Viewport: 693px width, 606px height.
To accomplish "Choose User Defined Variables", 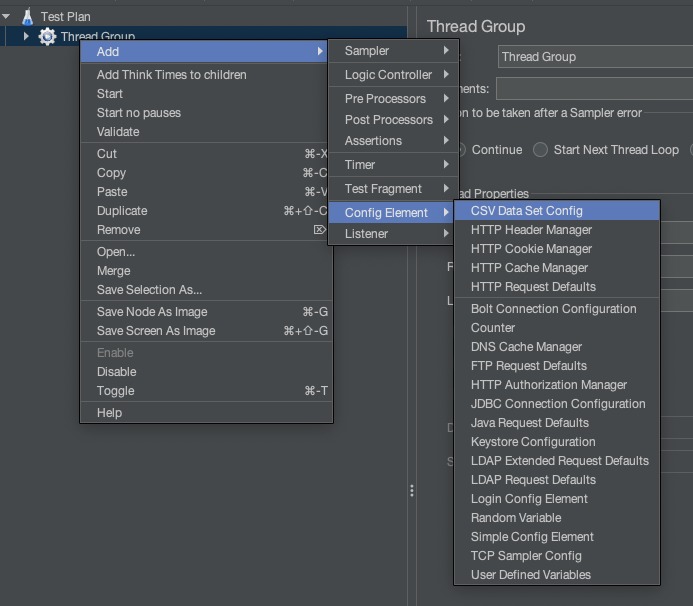I will [557, 575].
